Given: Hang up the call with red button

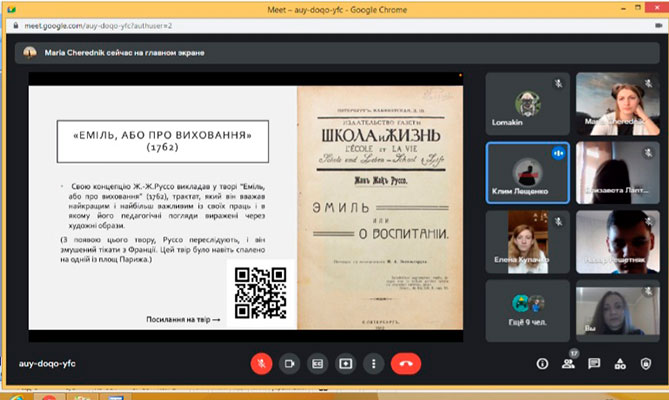Looking at the screenshot, I should click(406, 363).
